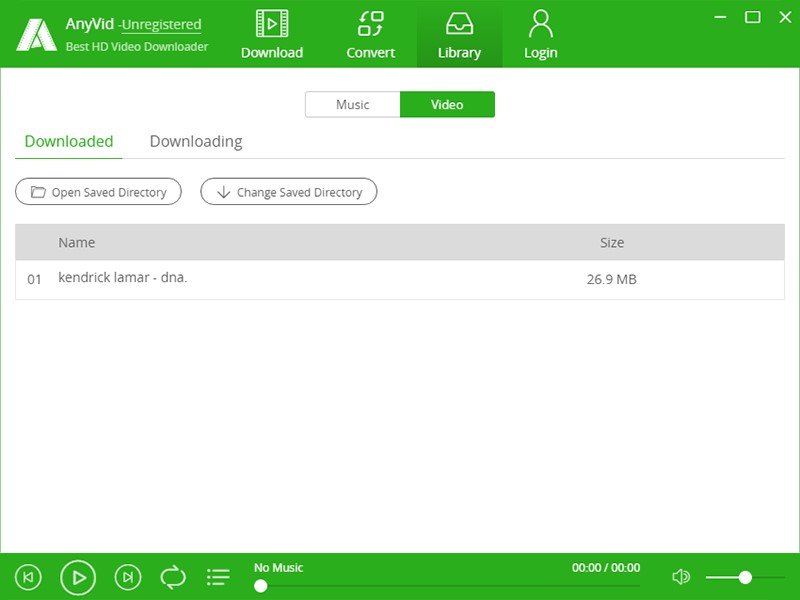
Task: Open the Login page
Action: click(540, 34)
